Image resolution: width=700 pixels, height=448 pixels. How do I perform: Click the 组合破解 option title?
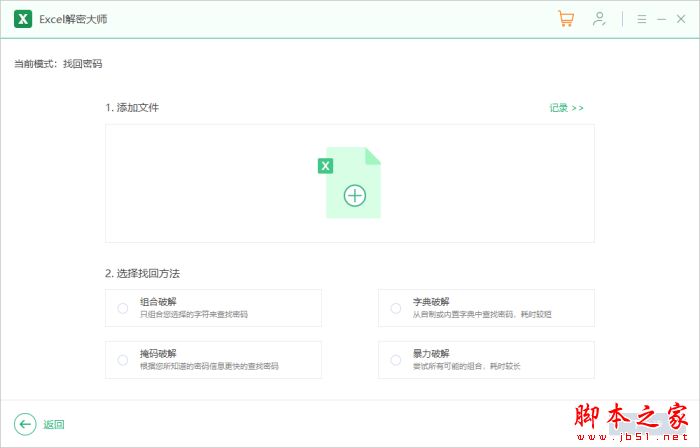(158, 302)
